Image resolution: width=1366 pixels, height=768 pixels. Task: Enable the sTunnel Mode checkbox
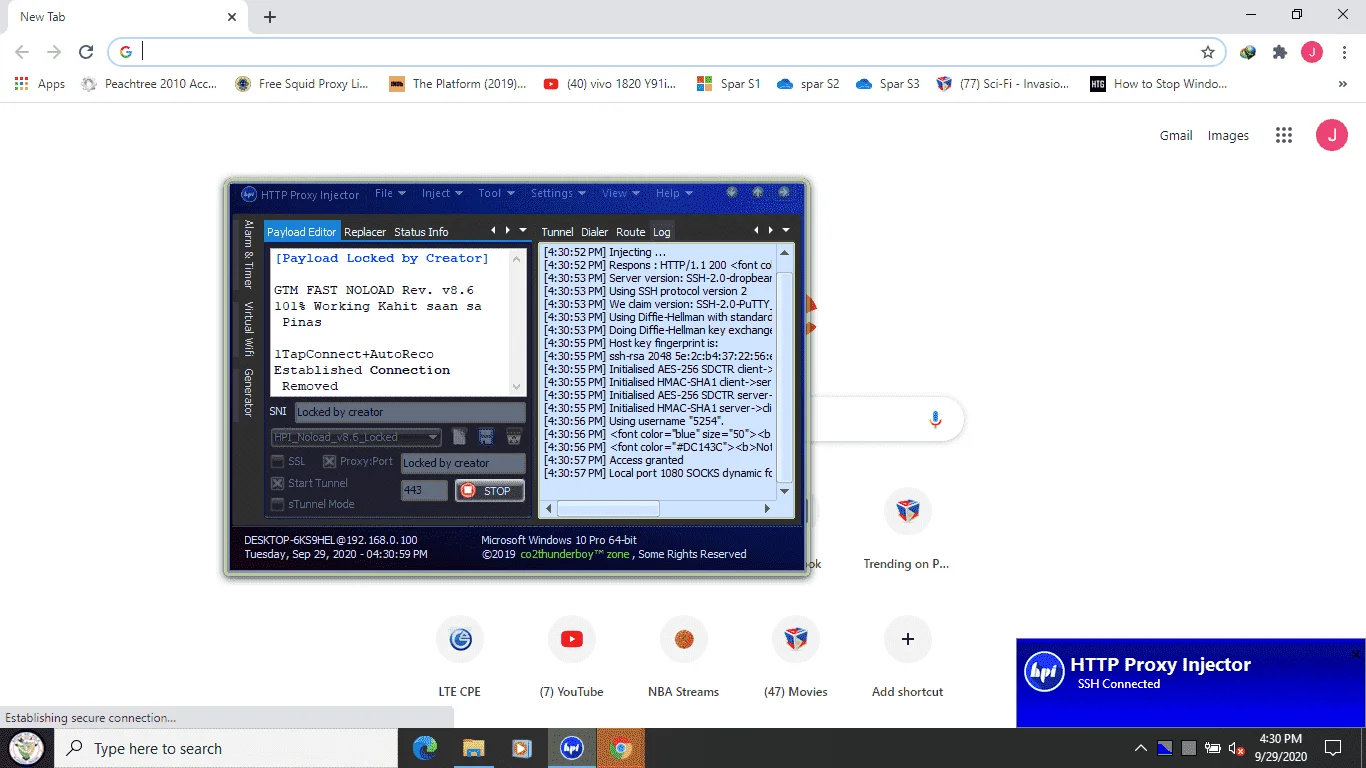278,504
